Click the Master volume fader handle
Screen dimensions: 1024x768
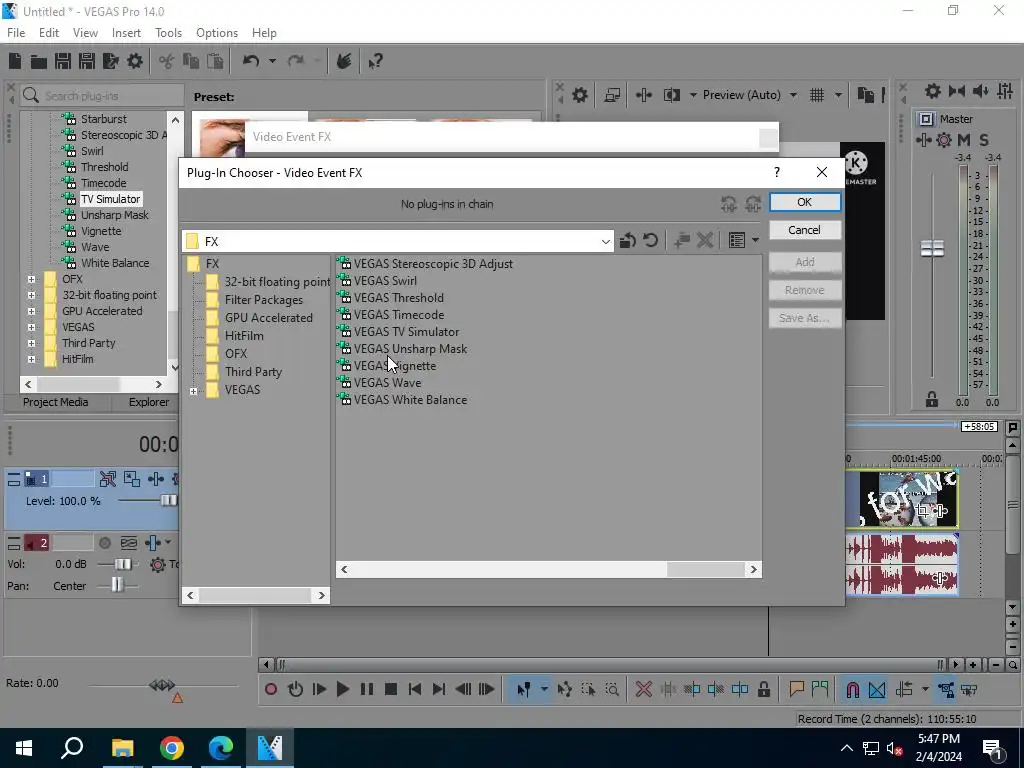[x=932, y=248]
